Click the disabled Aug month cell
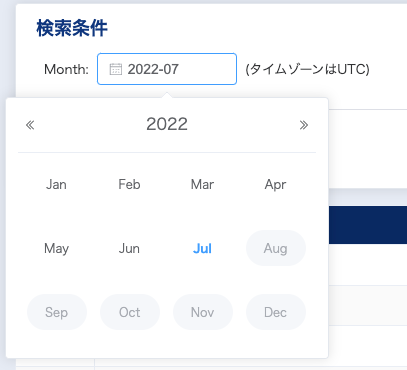The image size is (407, 370). click(x=276, y=248)
